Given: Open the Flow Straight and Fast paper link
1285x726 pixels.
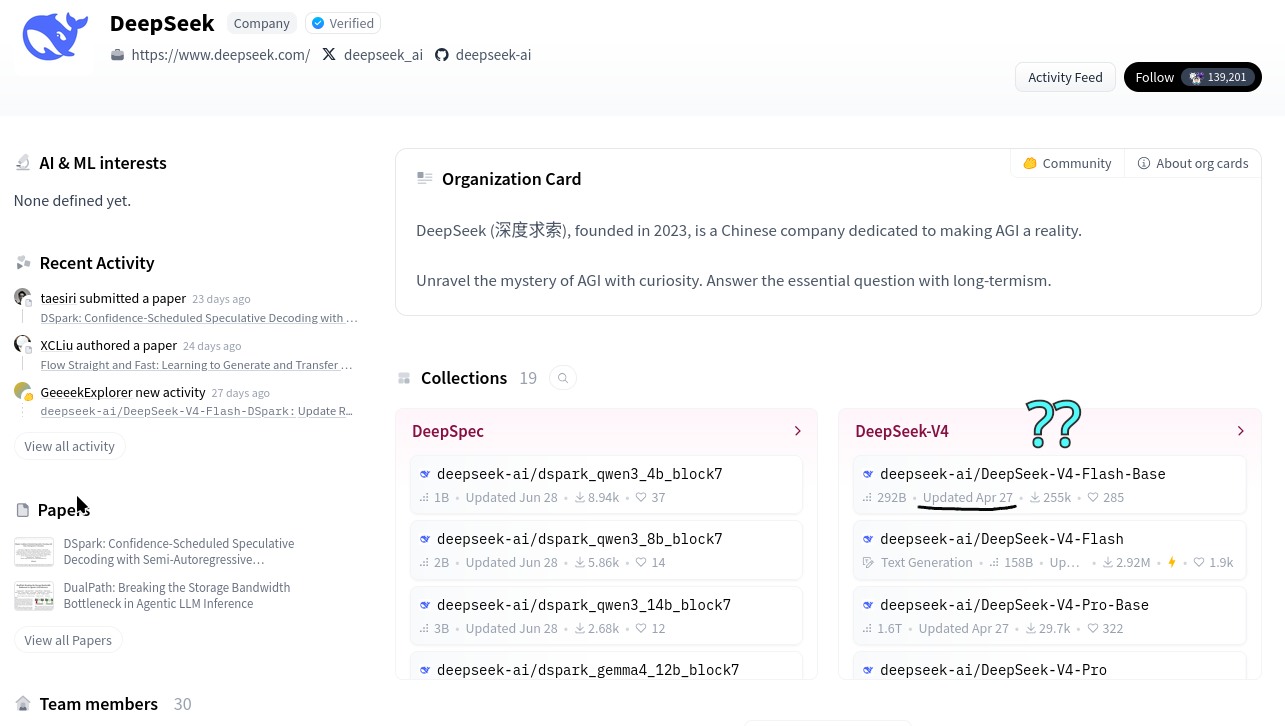Looking at the screenshot, I should [196, 365].
